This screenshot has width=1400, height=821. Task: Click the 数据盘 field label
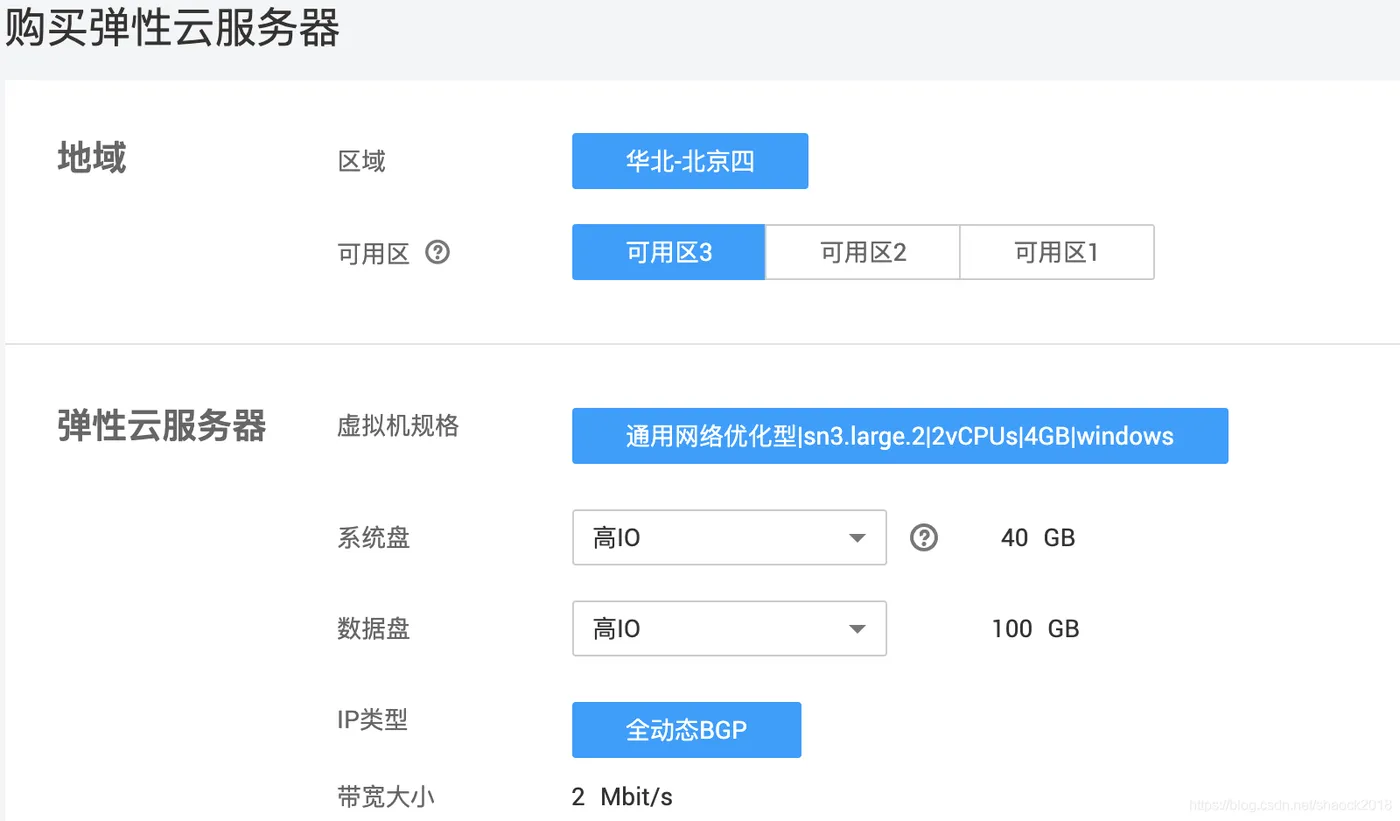click(373, 629)
